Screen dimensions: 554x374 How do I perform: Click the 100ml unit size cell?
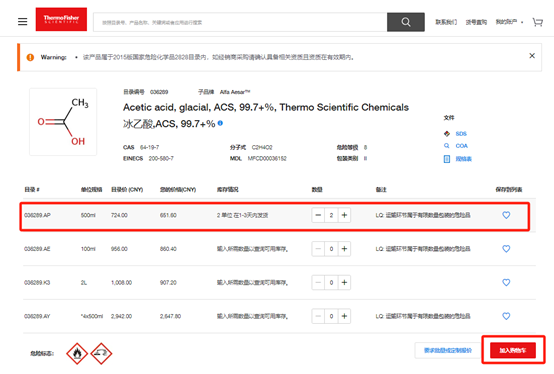coord(88,249)
